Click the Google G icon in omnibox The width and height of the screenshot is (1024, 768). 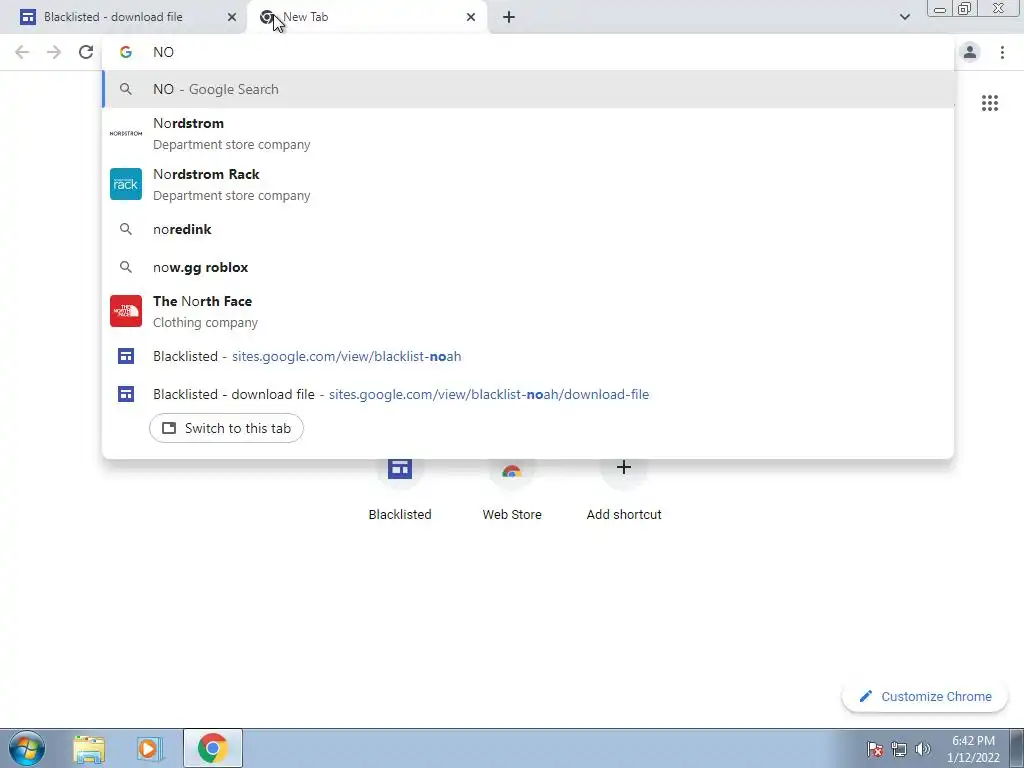click(125, 52)
